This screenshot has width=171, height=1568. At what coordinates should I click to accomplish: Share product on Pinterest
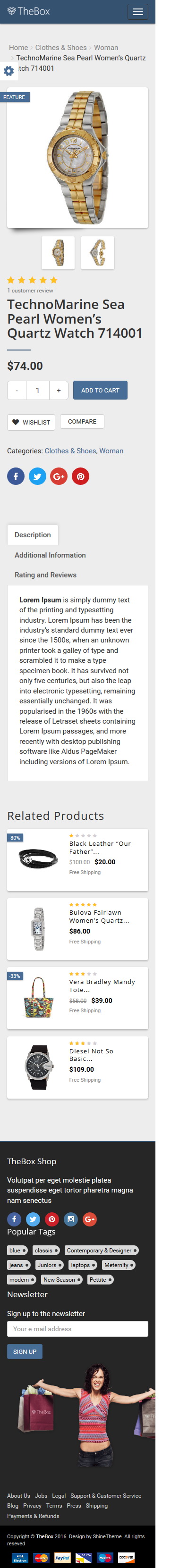point(80,476)
